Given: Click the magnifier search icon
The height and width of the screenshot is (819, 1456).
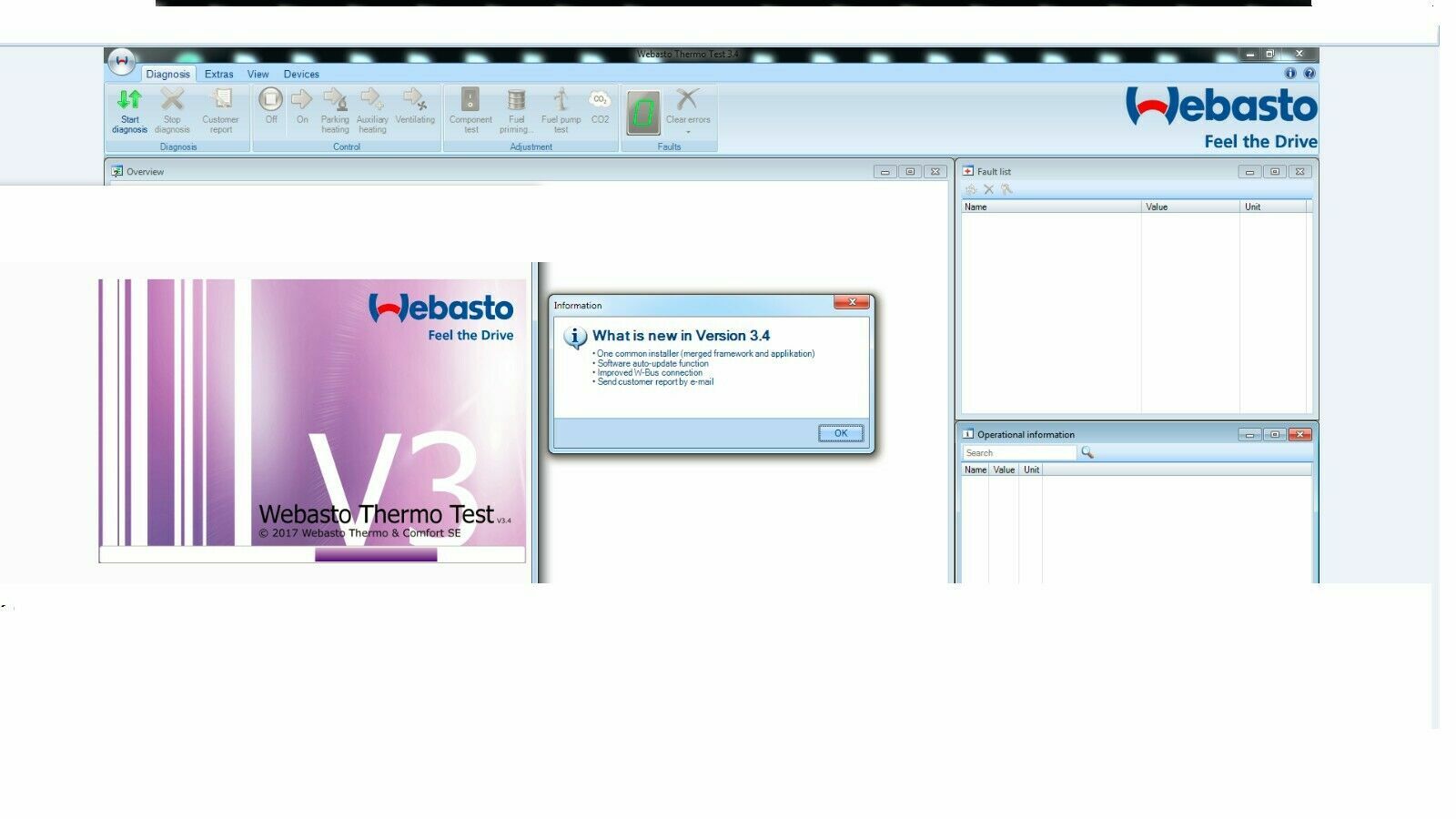Looking at the screenshot, I should pos(1087,452).
